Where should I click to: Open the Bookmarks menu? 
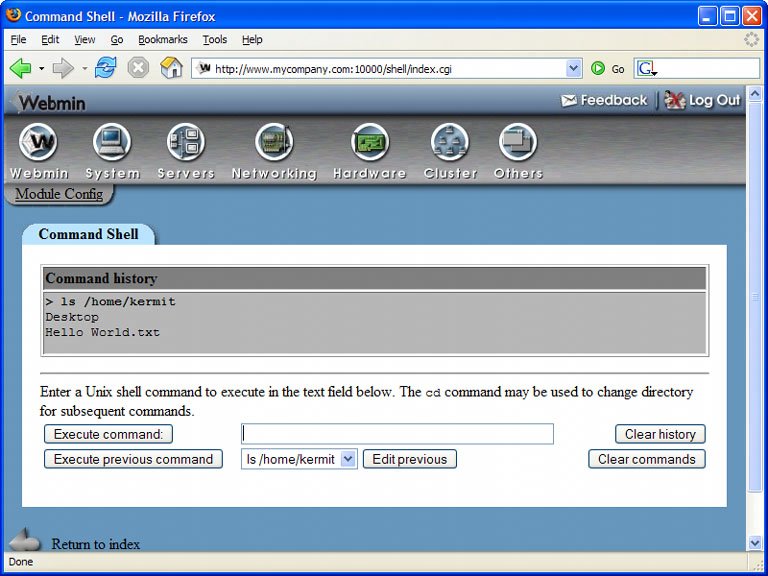163,40
